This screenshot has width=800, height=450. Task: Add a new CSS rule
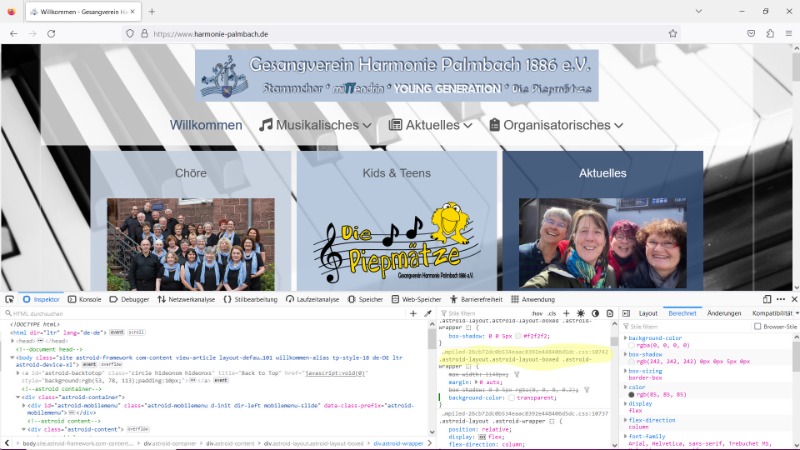click(x=566, y=313)
